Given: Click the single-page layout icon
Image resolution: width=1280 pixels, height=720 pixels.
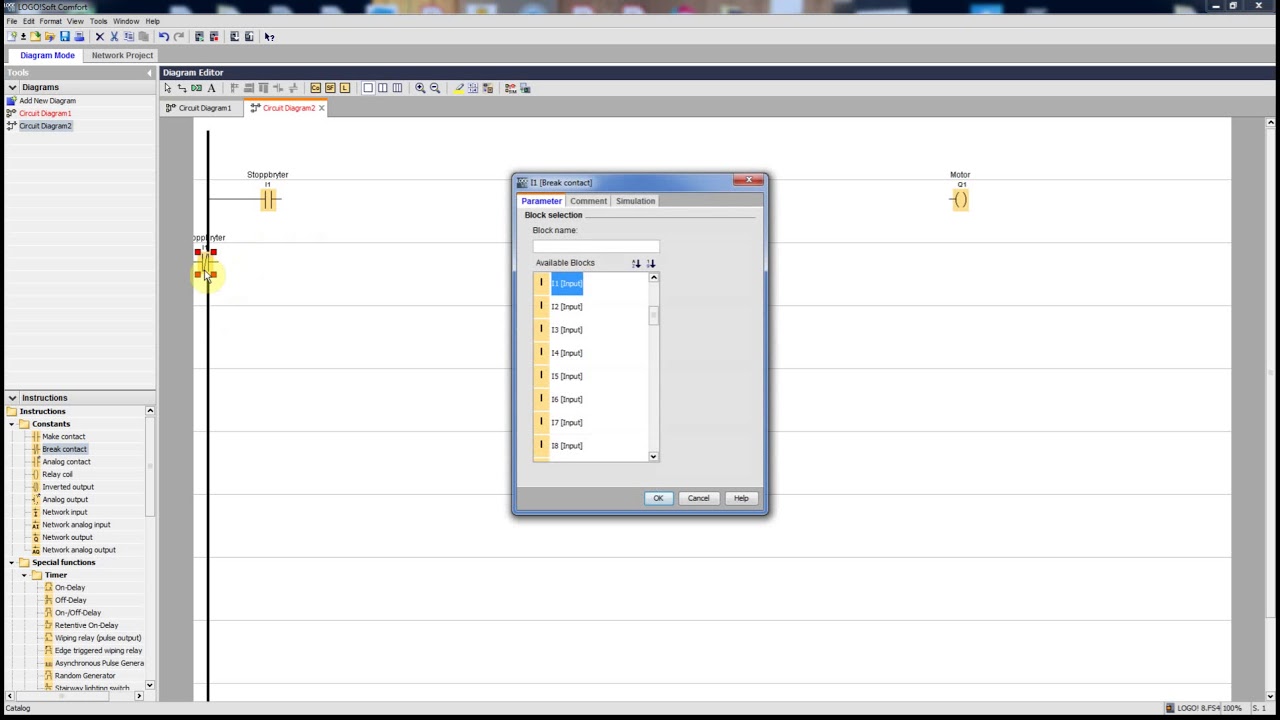Looking at the screenshot, I should pos(368,88).
